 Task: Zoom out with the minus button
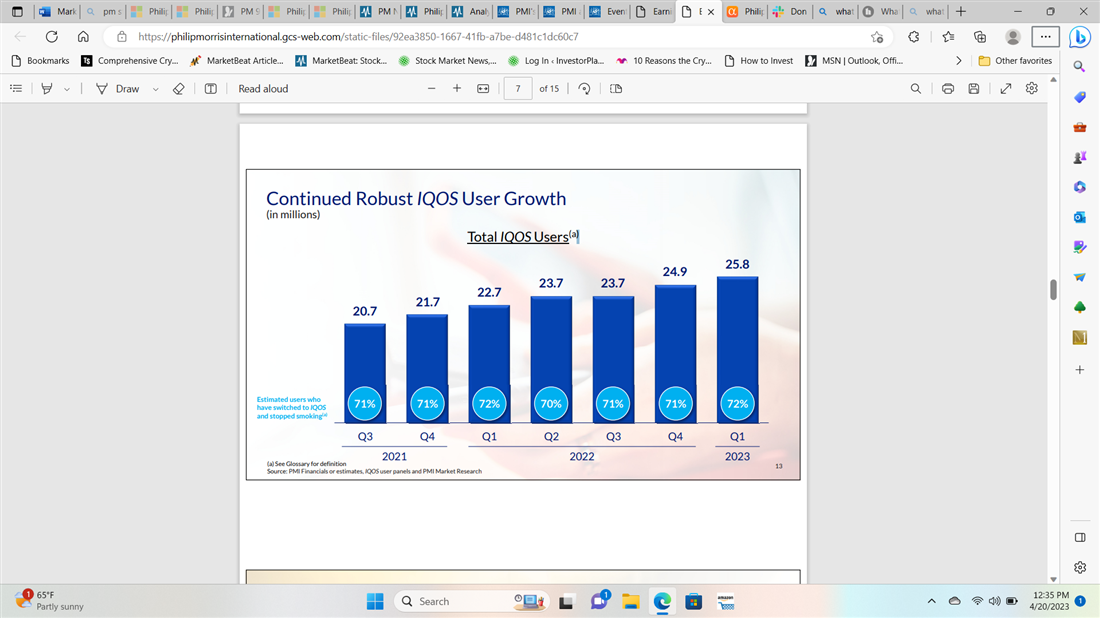(431, 88)
